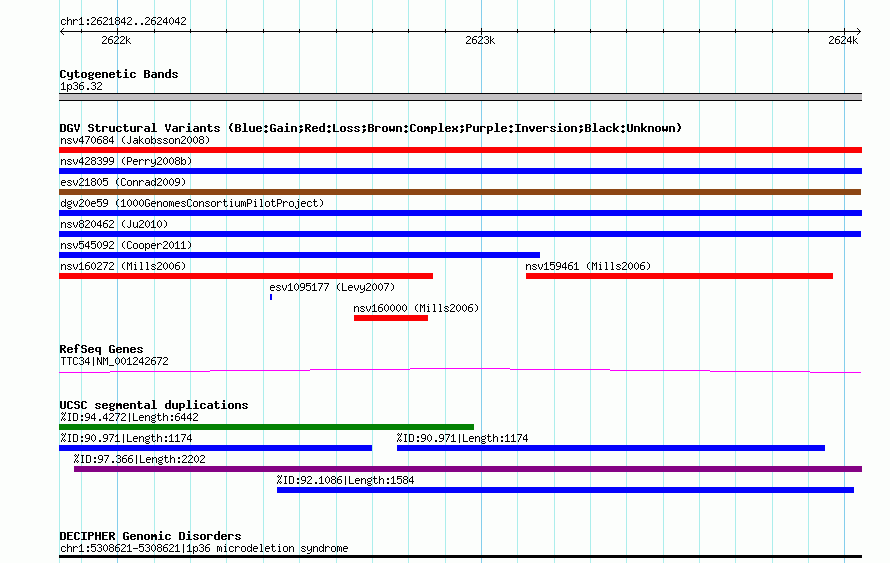Click the blue nsv820462 Ju2010 bar
Viewport: 890px width, 563px height.
[460, 234]
